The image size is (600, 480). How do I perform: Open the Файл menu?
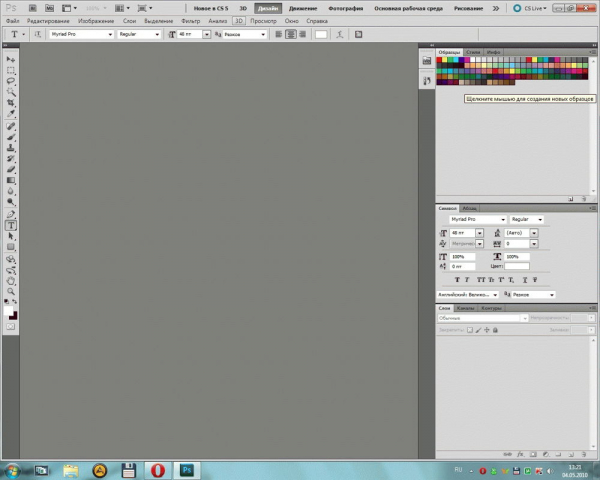click(13, 21)
